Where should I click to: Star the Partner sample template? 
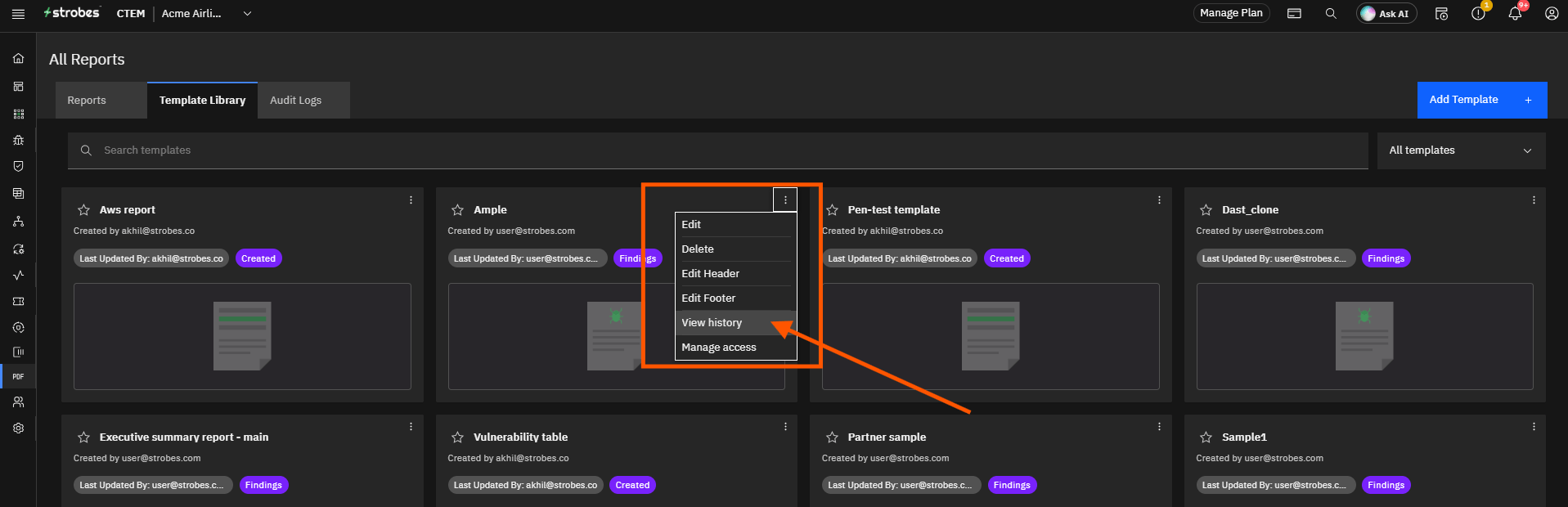[x=832, y=437]
